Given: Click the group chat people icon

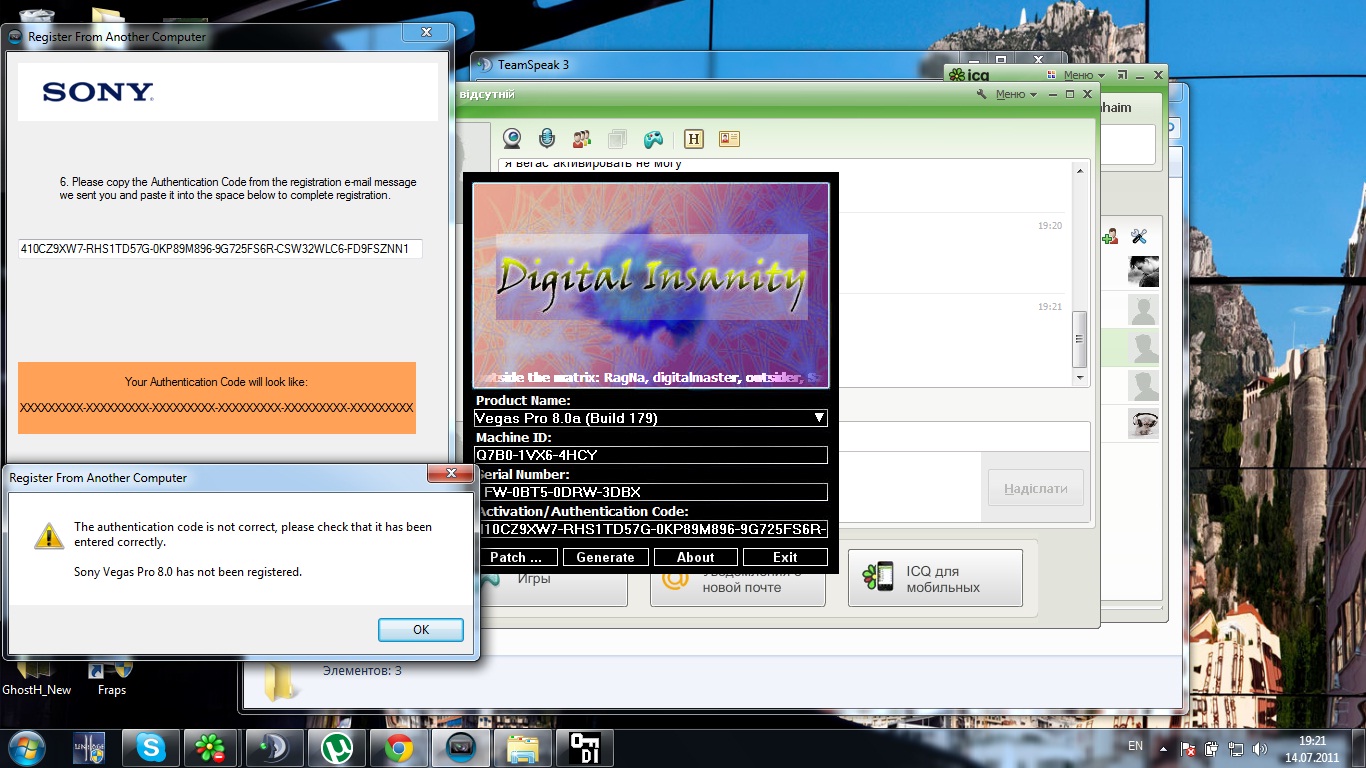Looking at the screenshot, I should pyautogui.click(x=581, y=138).
